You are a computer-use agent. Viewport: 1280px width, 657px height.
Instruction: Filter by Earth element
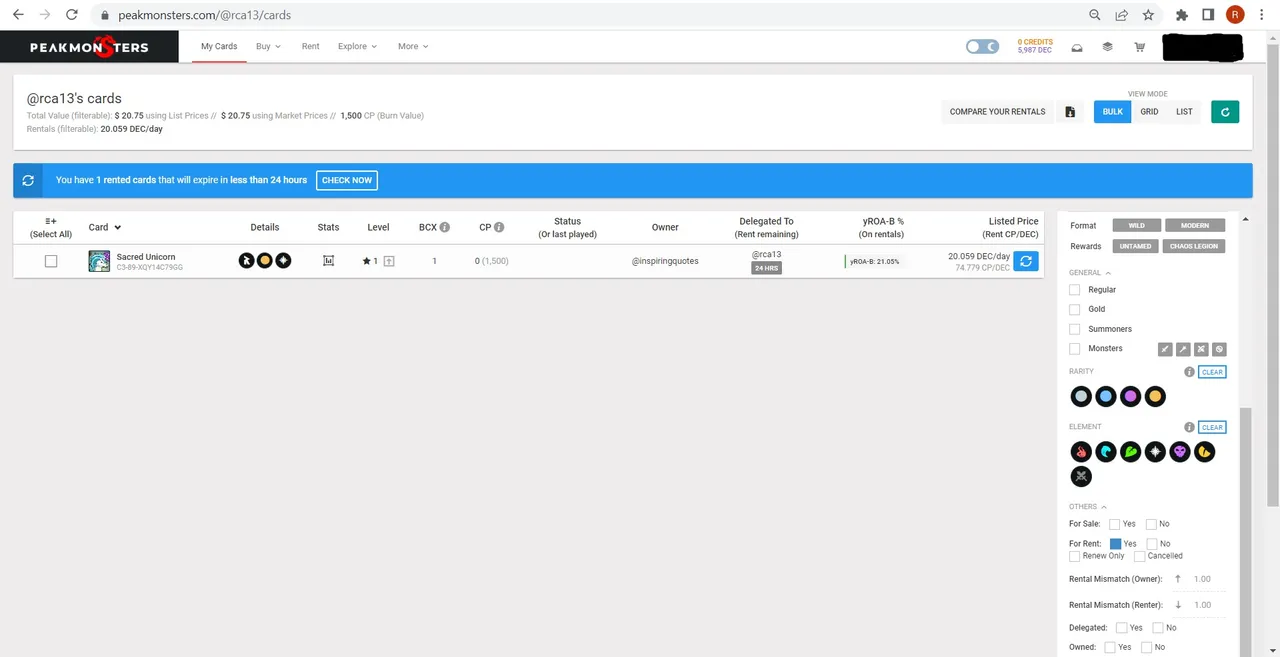click(1130, 452)
